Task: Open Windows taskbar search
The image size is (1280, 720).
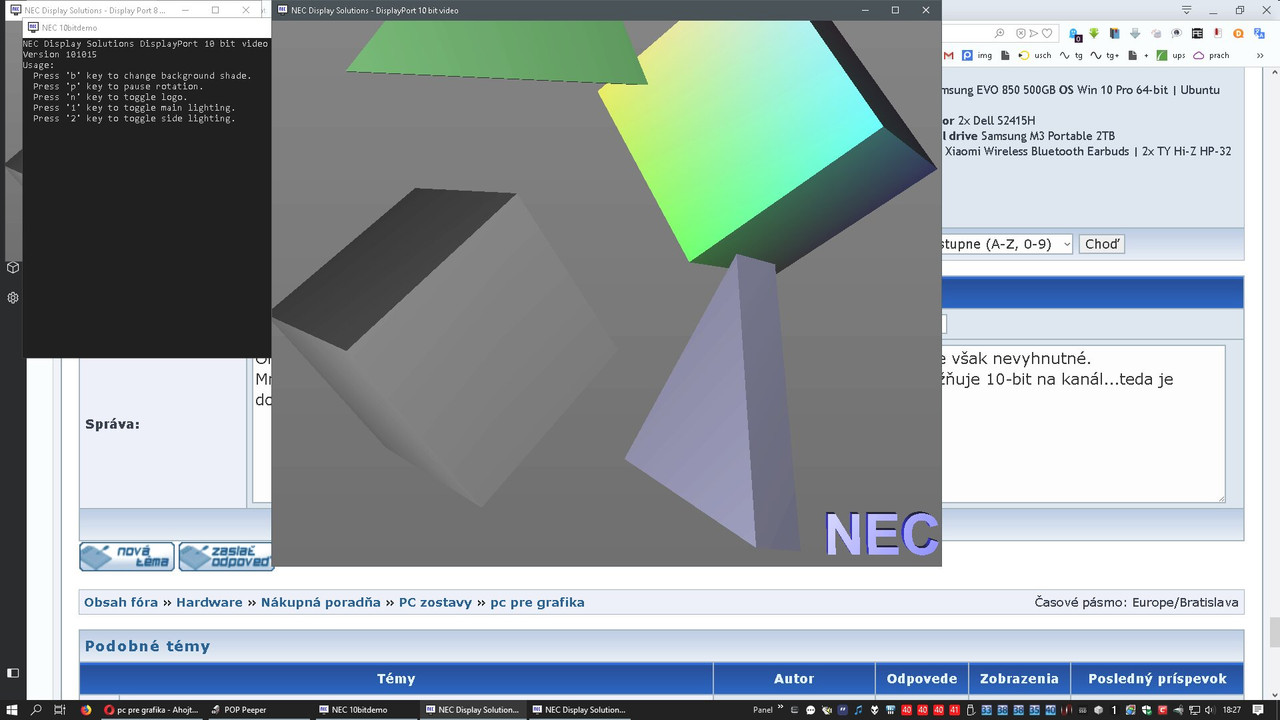Action: coord(37,710)
